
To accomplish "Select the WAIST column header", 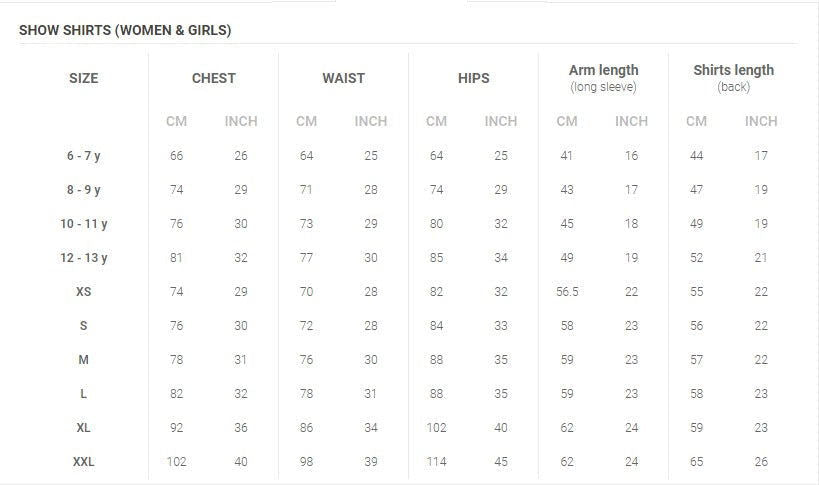I will (x=343, y=78).
